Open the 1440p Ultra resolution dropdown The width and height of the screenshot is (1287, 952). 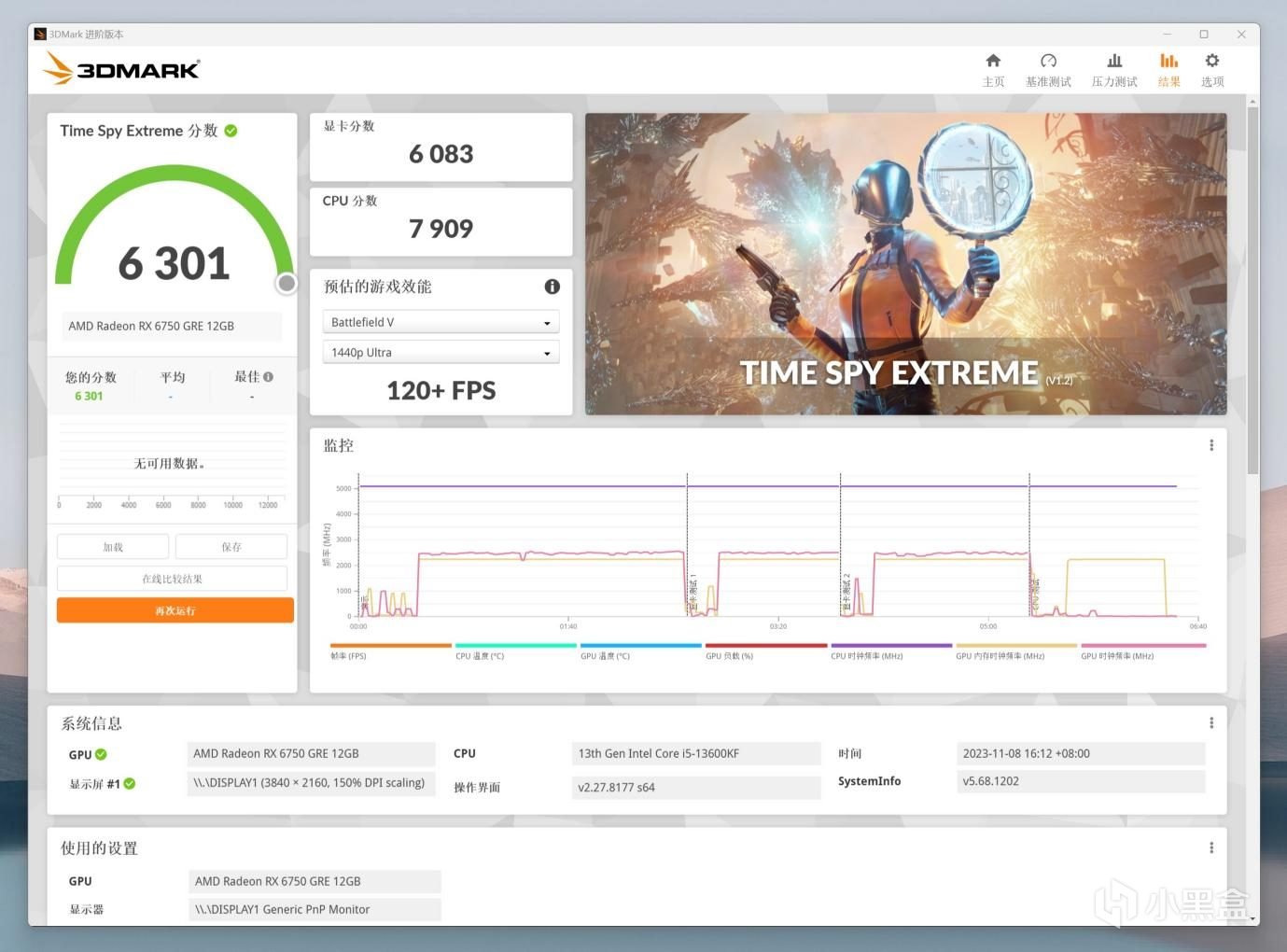pyautogui.click(x=441, y=353)
